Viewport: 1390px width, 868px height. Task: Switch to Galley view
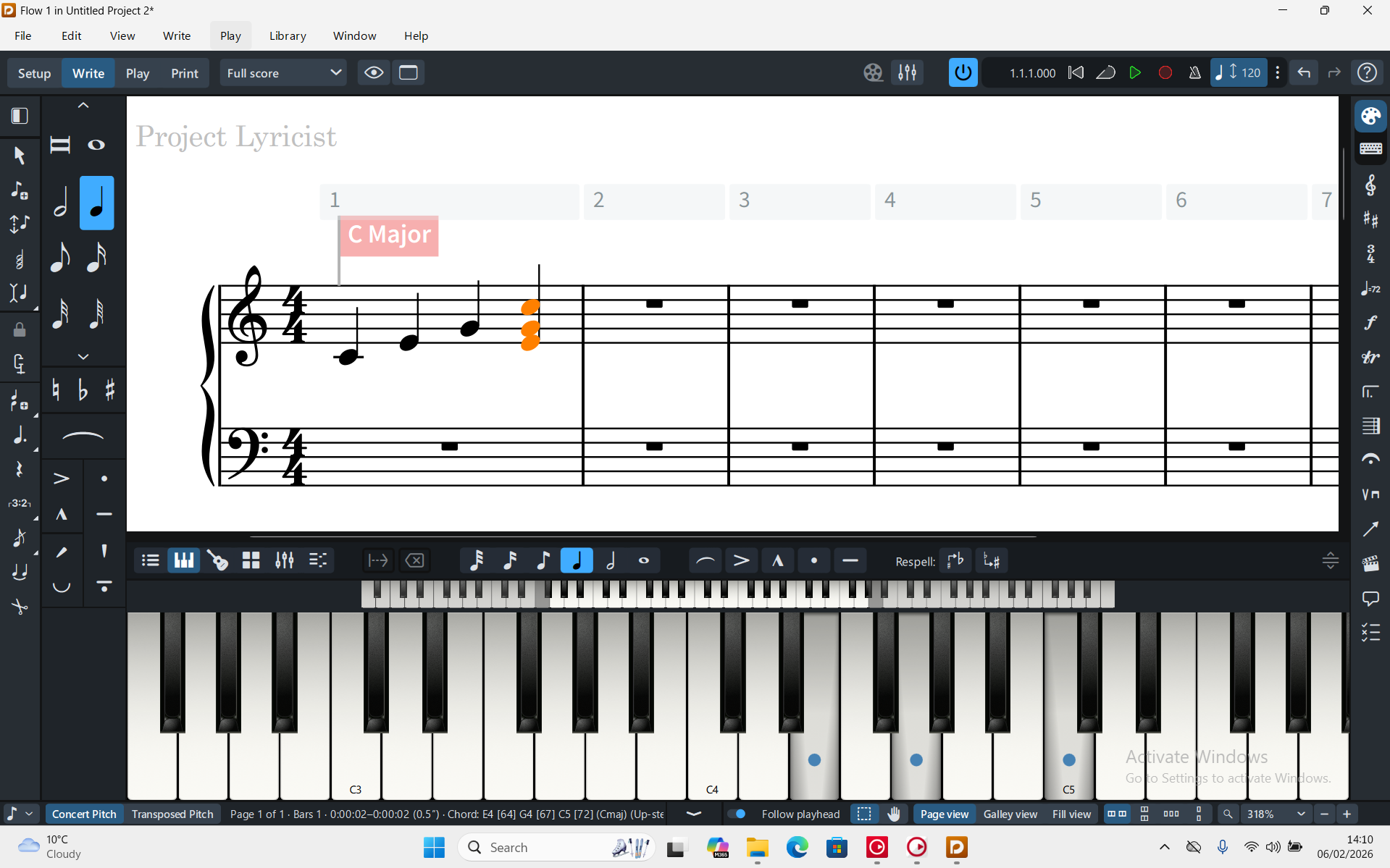(x=1010, y=814)
